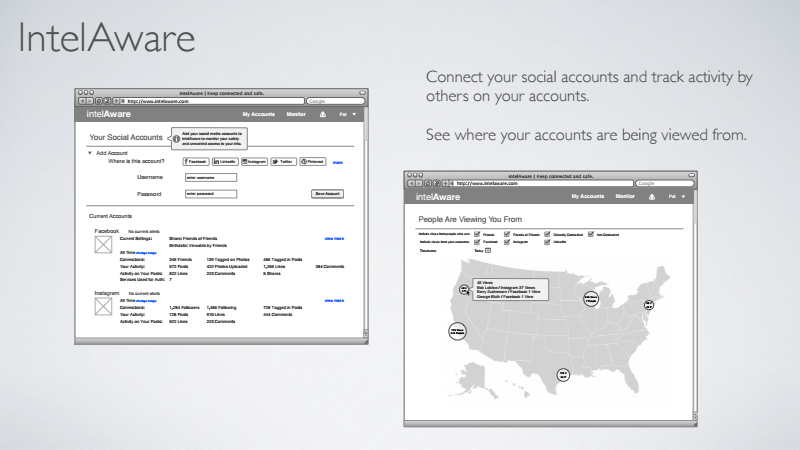The image size is (800, 450).
Task: Disable the Not Connected views checkbox
Action: 591,234
